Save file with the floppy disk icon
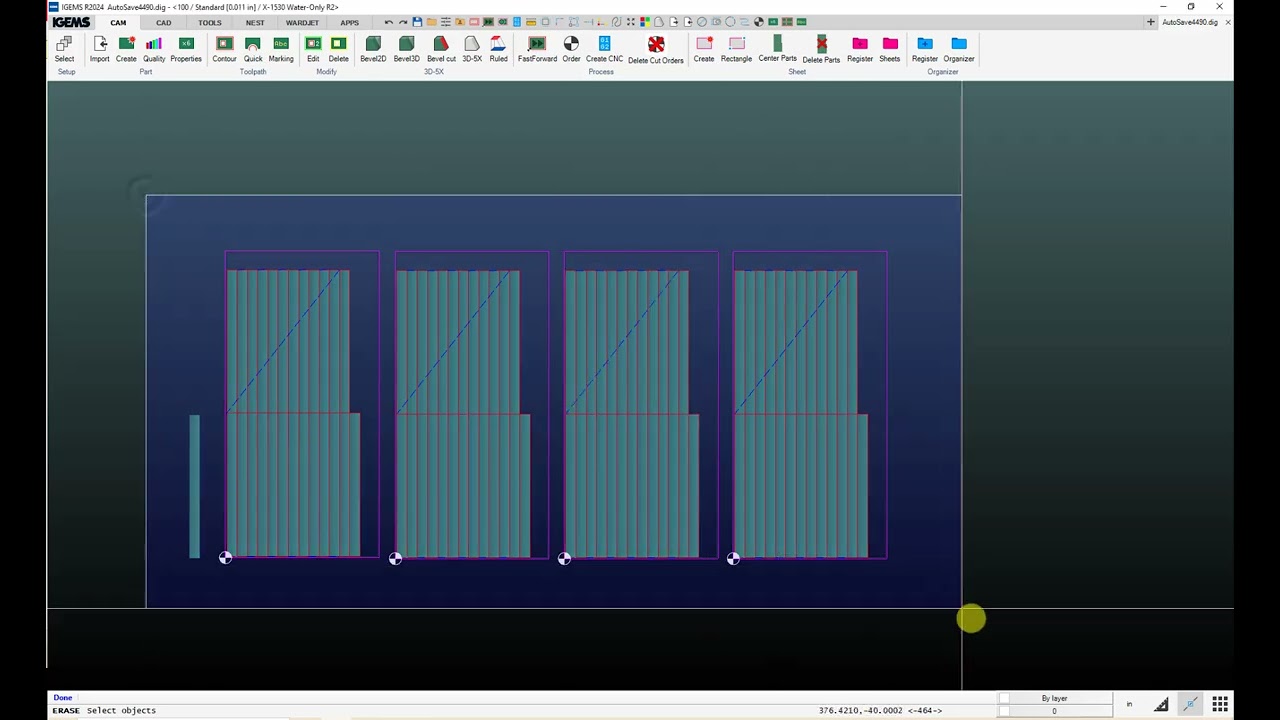 point(417,22)
